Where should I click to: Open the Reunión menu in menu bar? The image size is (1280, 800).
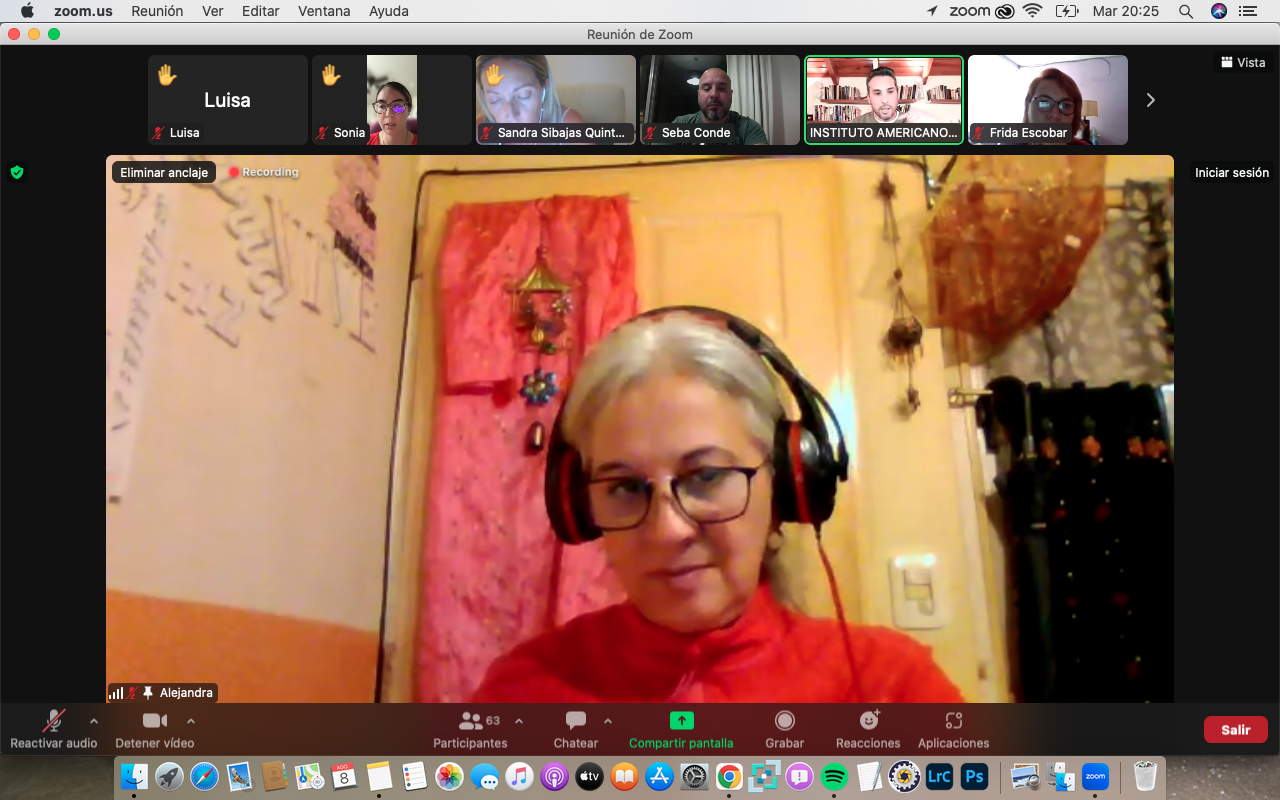point(157,11)
